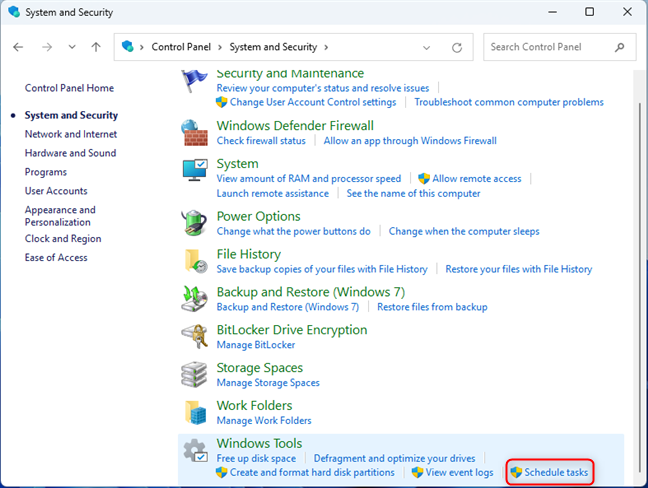Select Control Panel in the breadcrumb
Screen dimensions: 648x488
pos(181,47)
